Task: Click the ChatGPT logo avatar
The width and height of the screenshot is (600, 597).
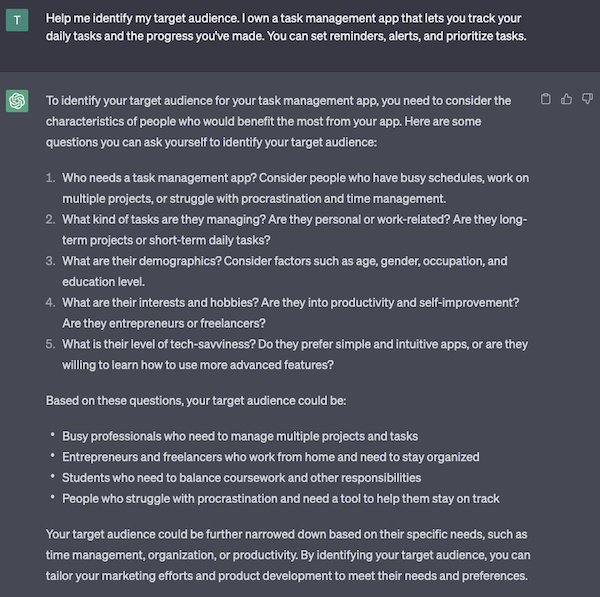Action: tap(17, 101)
